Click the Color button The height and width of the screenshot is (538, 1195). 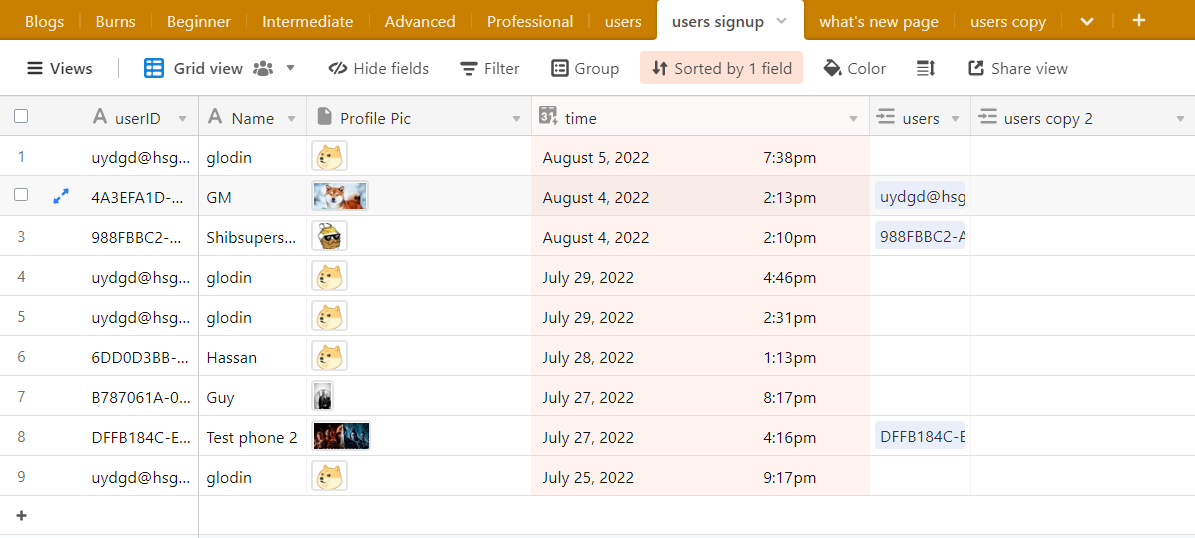pos(854,69)
